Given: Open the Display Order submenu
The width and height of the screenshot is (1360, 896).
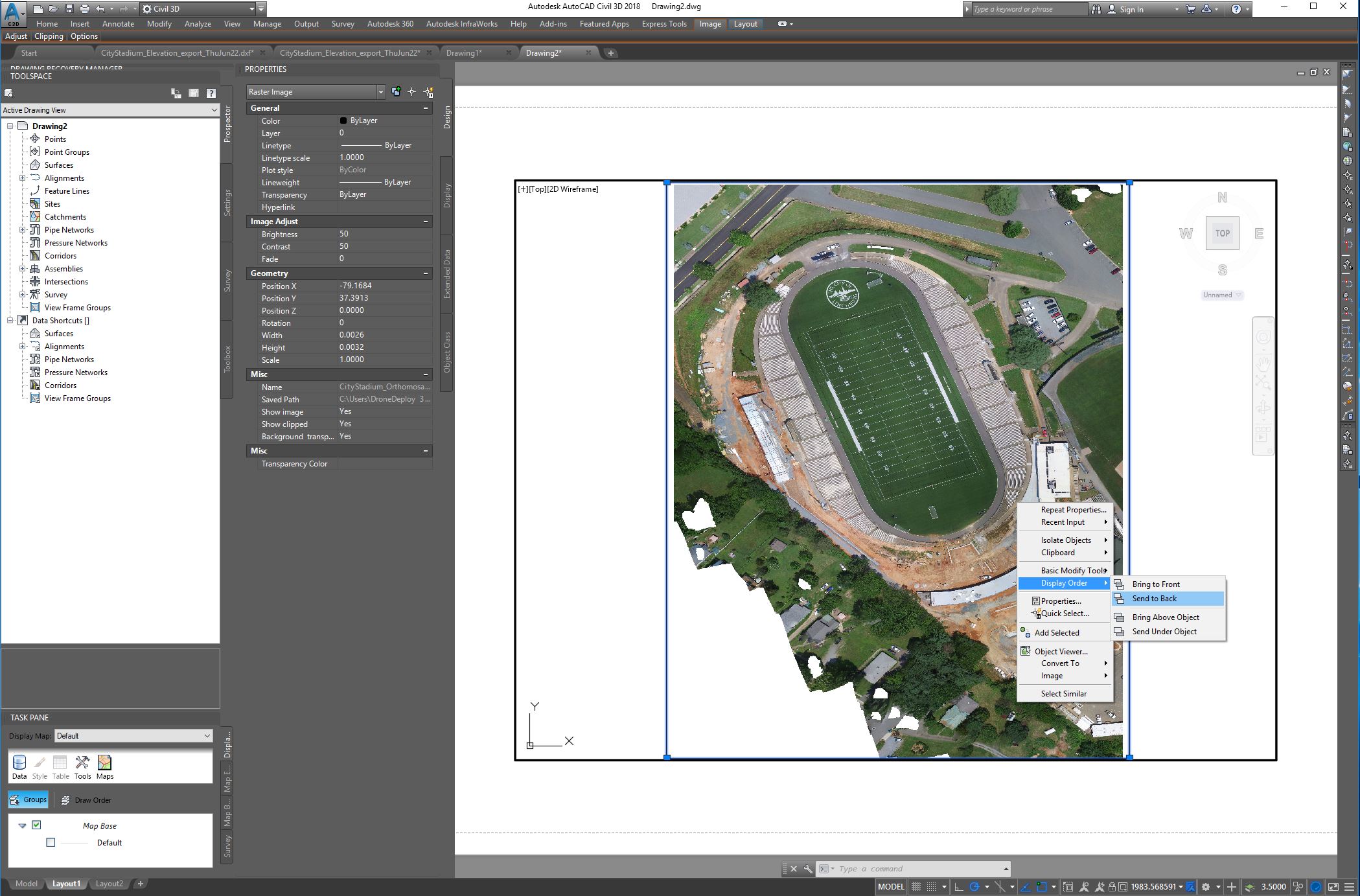Looking at the screenshot, I should tap(1063, 584).
